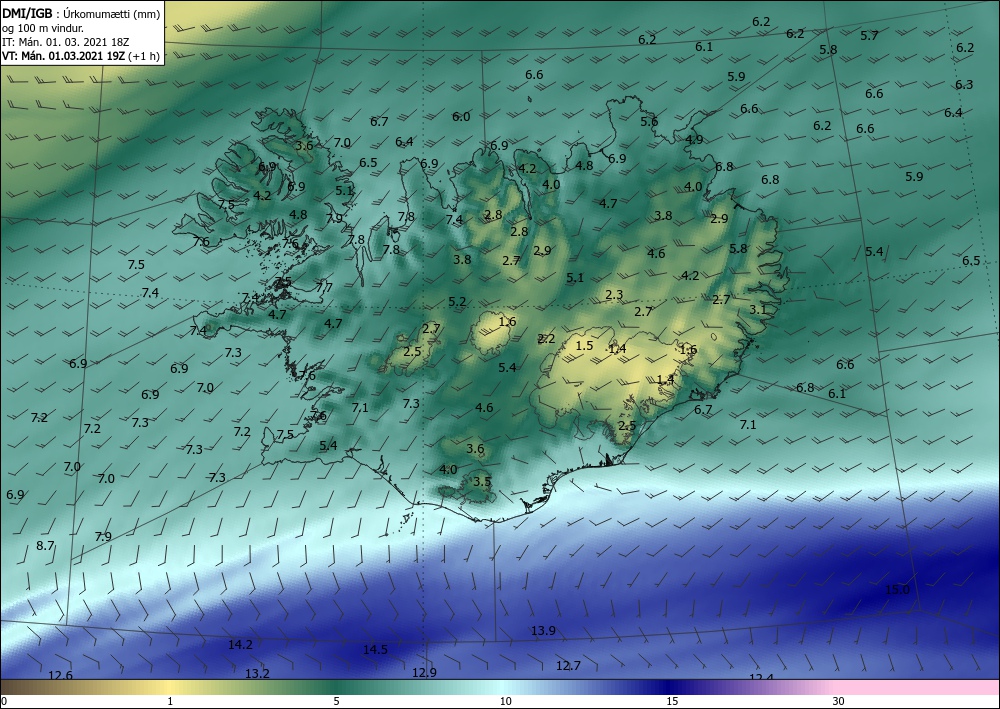This screenshot has width=1000, height=709.
Task: Click the 5.7 value label
Action: pyautogui.click(x=869, y=36)
